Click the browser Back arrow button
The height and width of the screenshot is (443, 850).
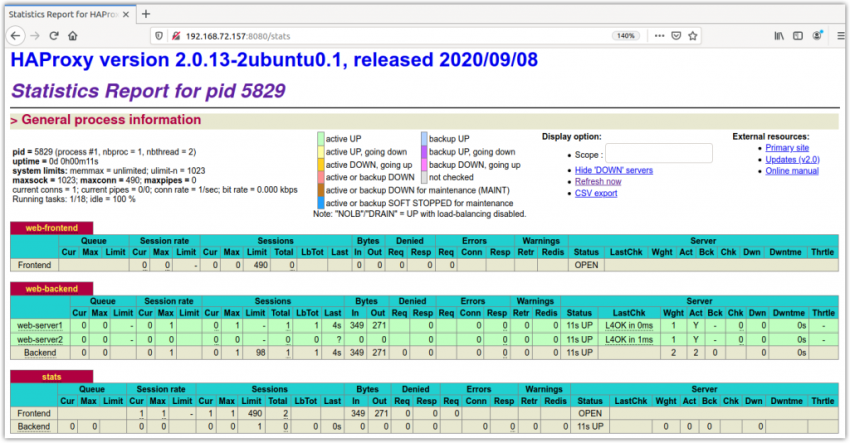point(16,36)
